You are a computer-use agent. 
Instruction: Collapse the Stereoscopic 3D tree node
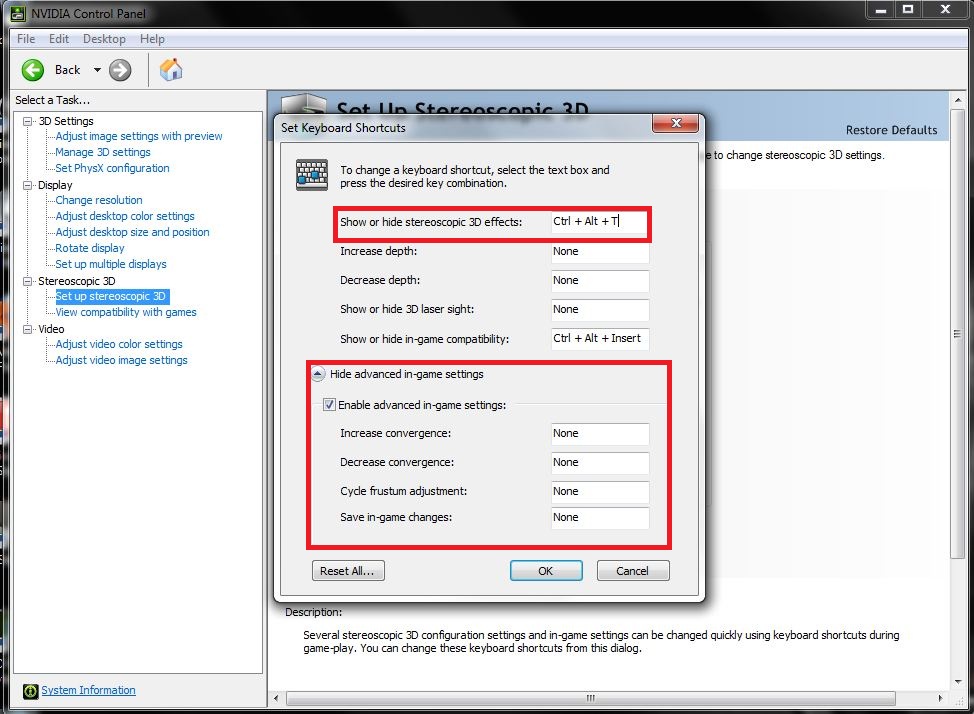pyautogui.click(x=27, y=281)
